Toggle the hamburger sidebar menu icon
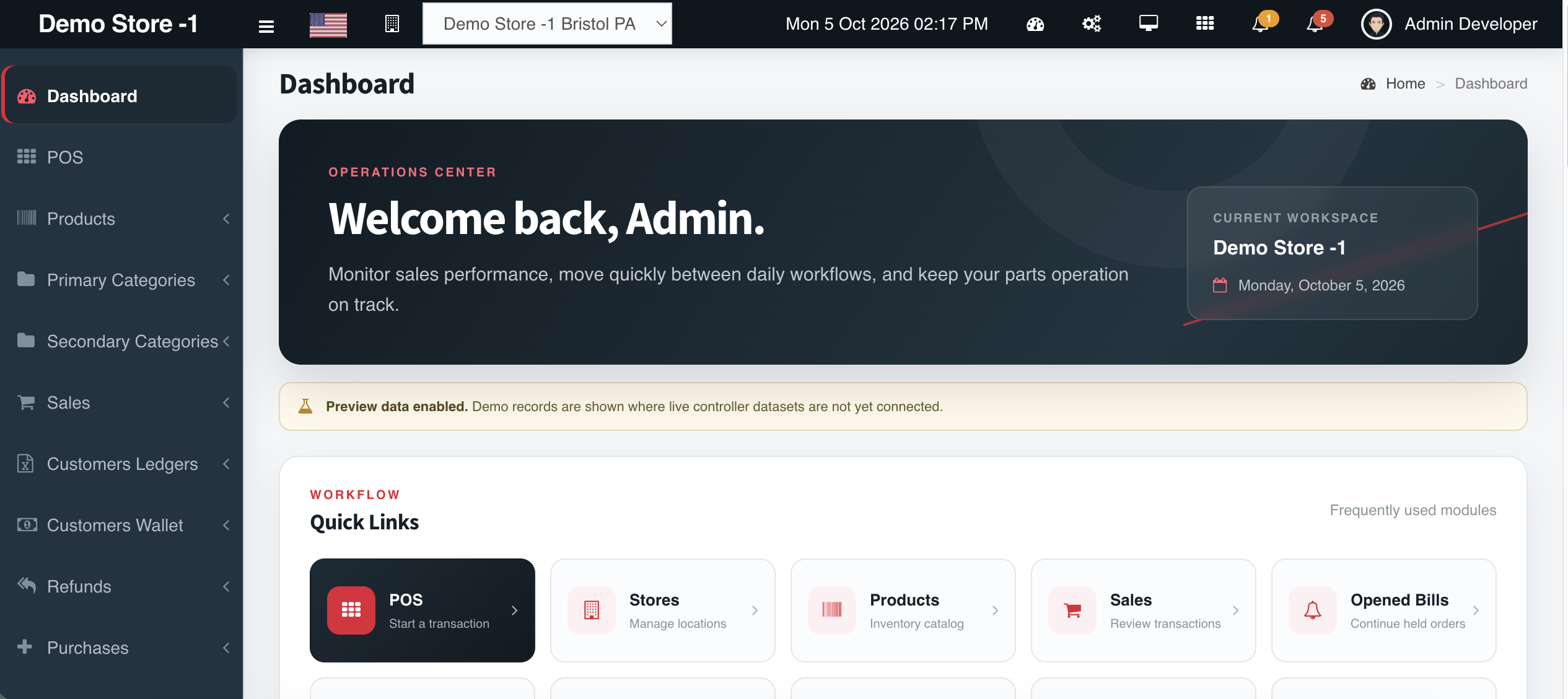 [x=266, y=25]
